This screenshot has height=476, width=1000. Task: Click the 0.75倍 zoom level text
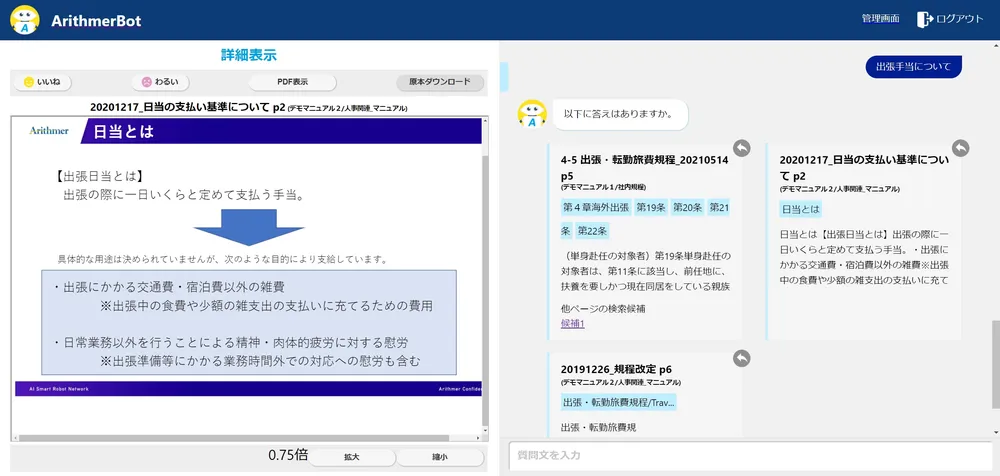(288, 456)
